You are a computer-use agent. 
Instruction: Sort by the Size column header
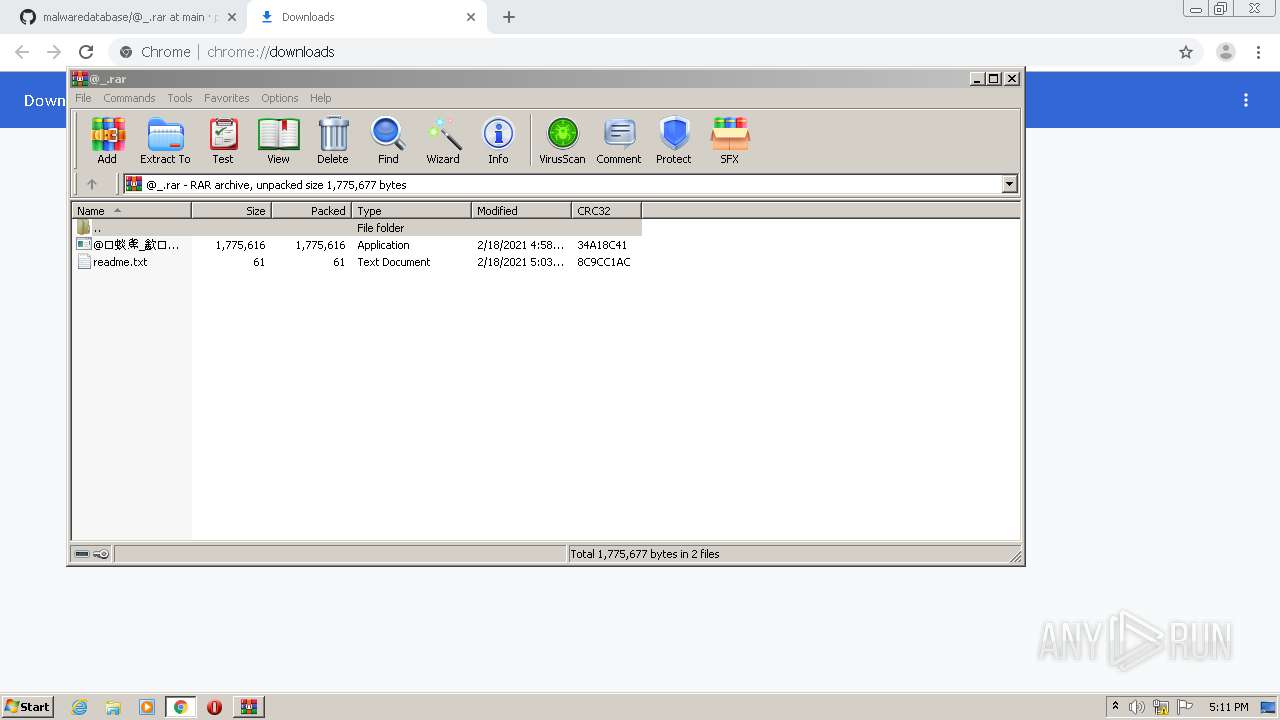coord(231,211)
